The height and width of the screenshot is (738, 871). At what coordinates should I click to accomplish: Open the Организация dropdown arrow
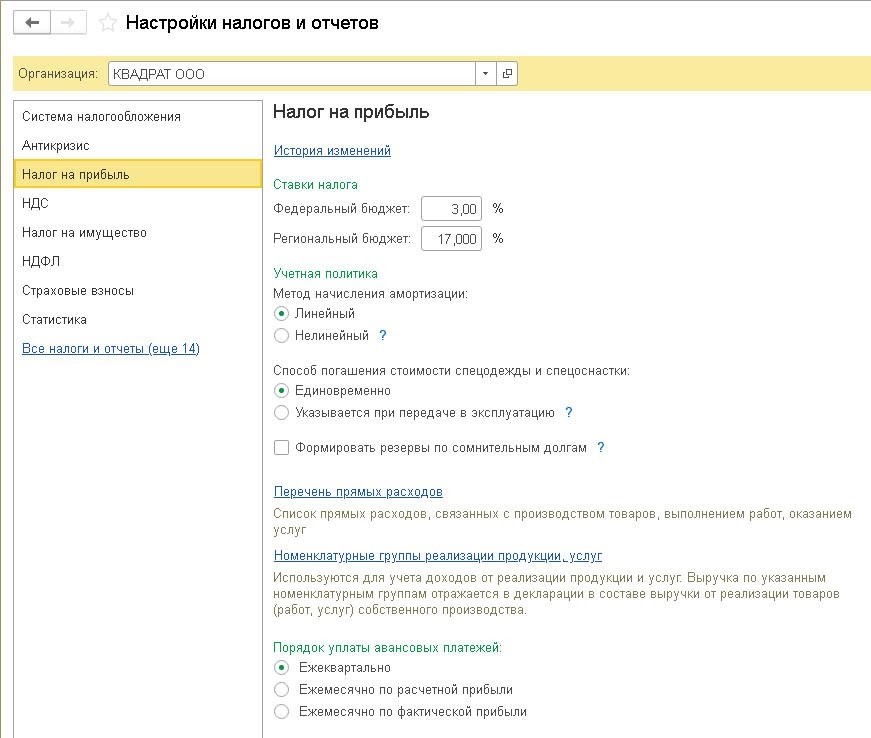tap(484, 73)
